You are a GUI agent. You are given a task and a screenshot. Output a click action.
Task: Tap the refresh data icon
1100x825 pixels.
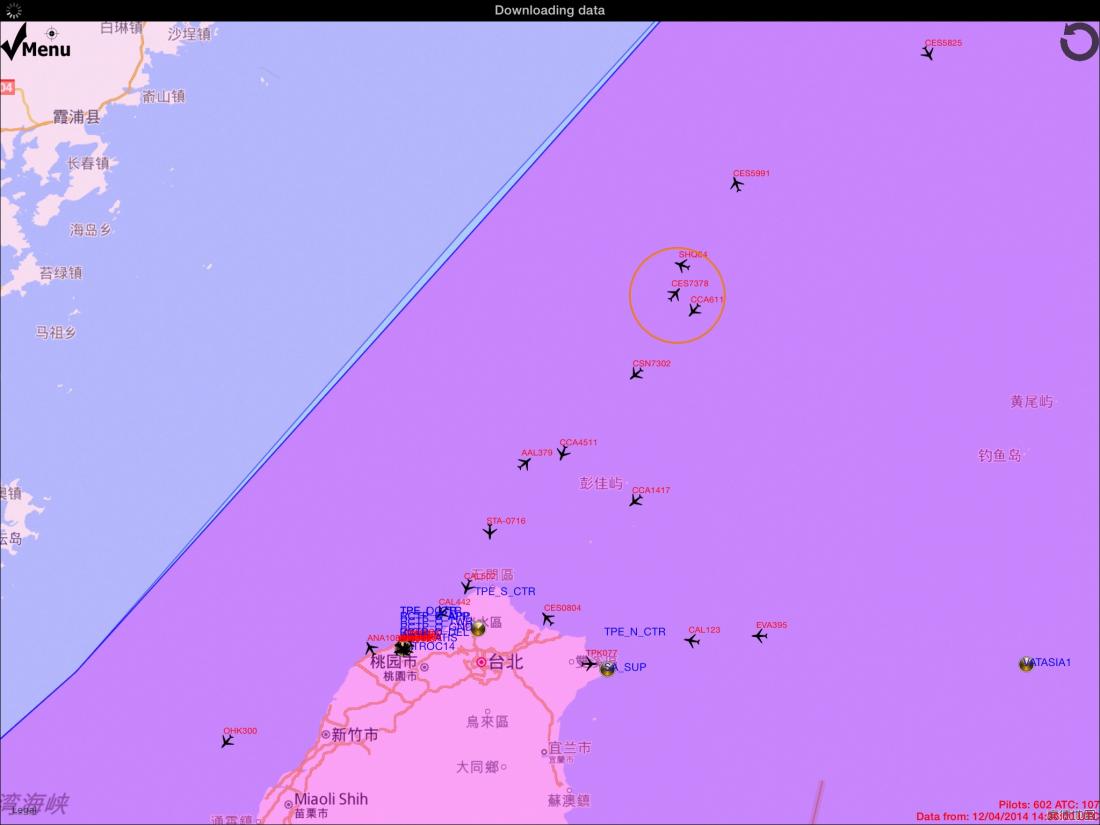(x=1079, y=41)
